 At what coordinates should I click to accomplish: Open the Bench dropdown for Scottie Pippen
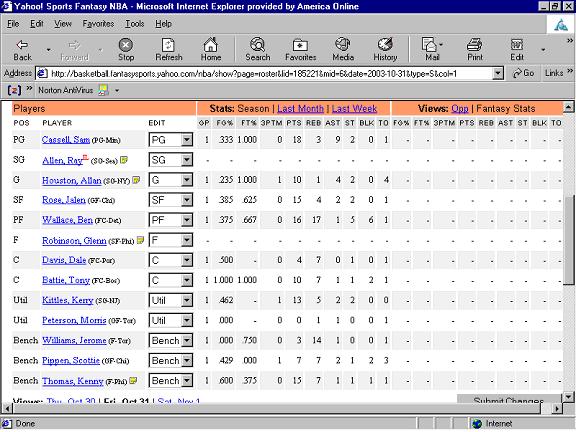pos(187,361)
